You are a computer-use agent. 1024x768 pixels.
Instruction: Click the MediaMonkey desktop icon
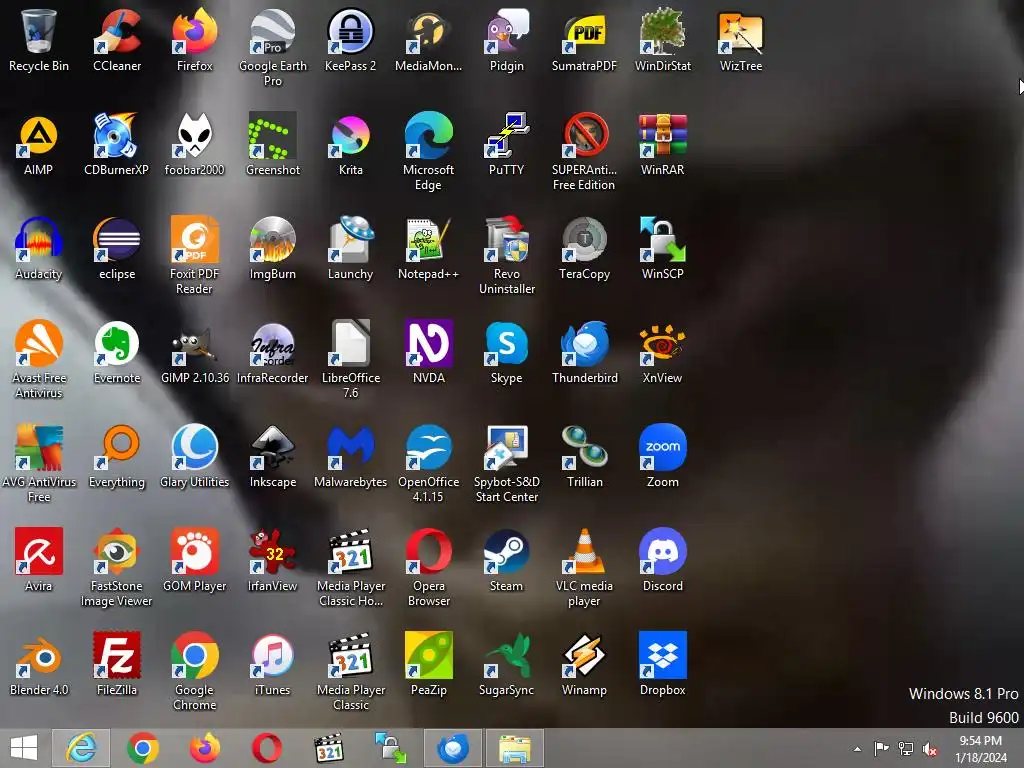(428, 40)
